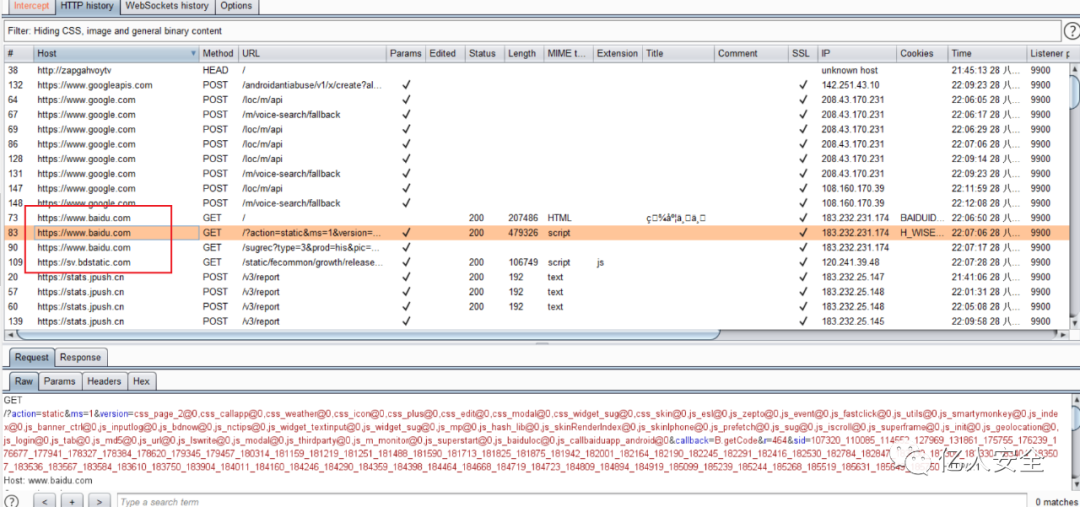The image size is (1080, 507).
Task: Select row 20 stats.jpush.cn request
Action: tap(537, 277)
